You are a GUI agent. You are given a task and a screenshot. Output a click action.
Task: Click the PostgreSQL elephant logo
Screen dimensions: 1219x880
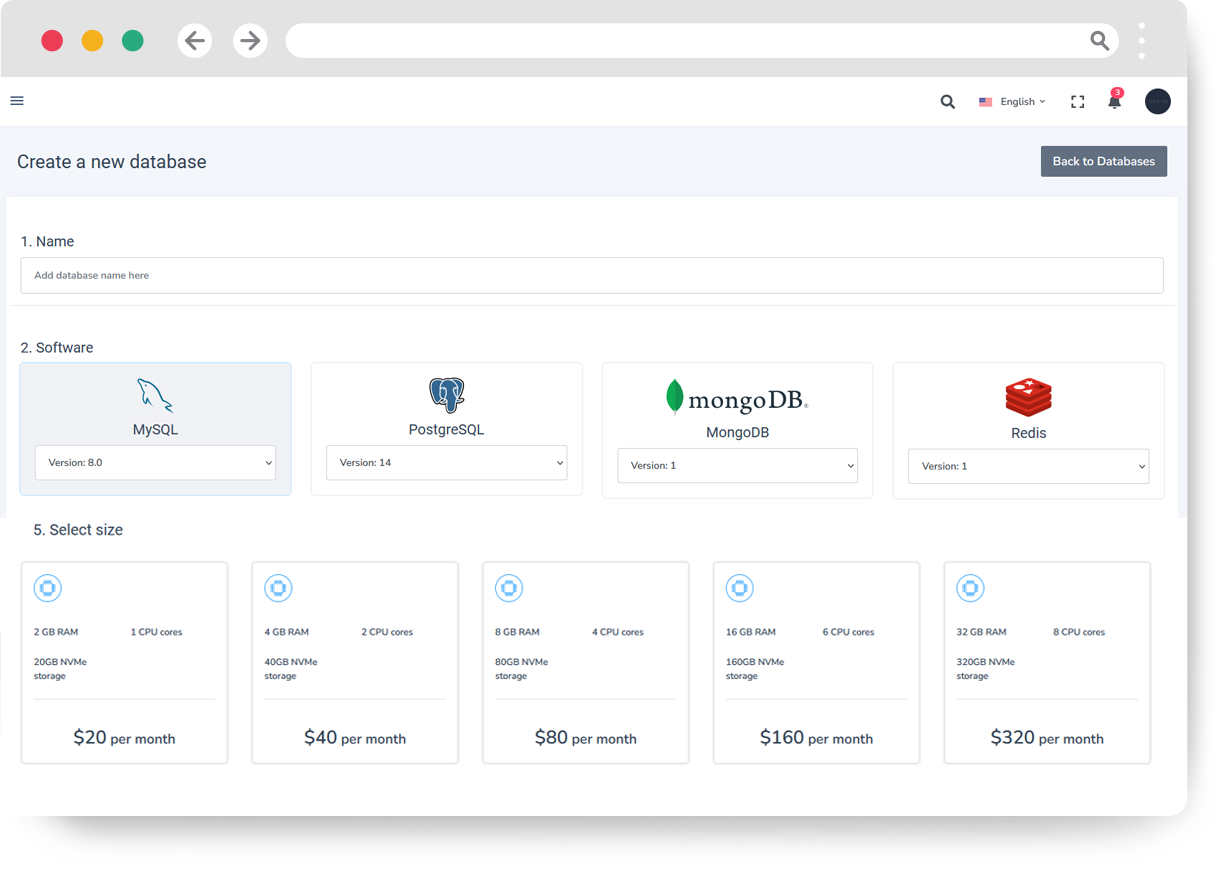pos(445,394)
